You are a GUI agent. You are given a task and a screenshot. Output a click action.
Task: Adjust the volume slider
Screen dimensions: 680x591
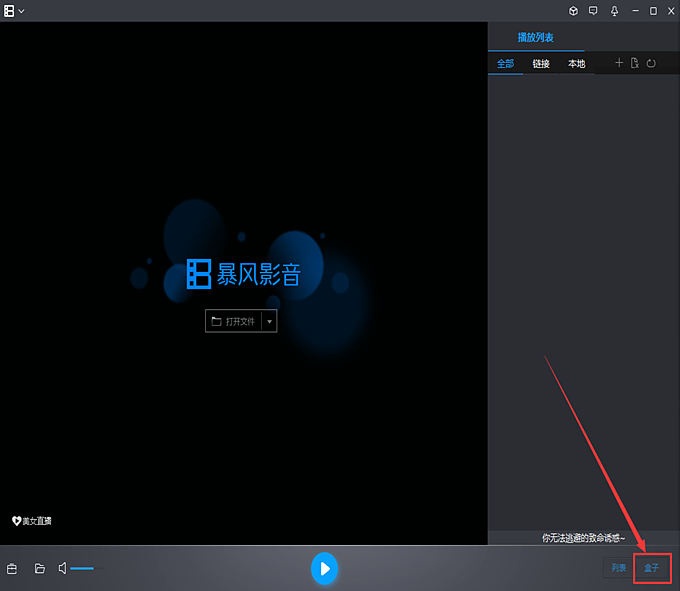coord(87,568)
